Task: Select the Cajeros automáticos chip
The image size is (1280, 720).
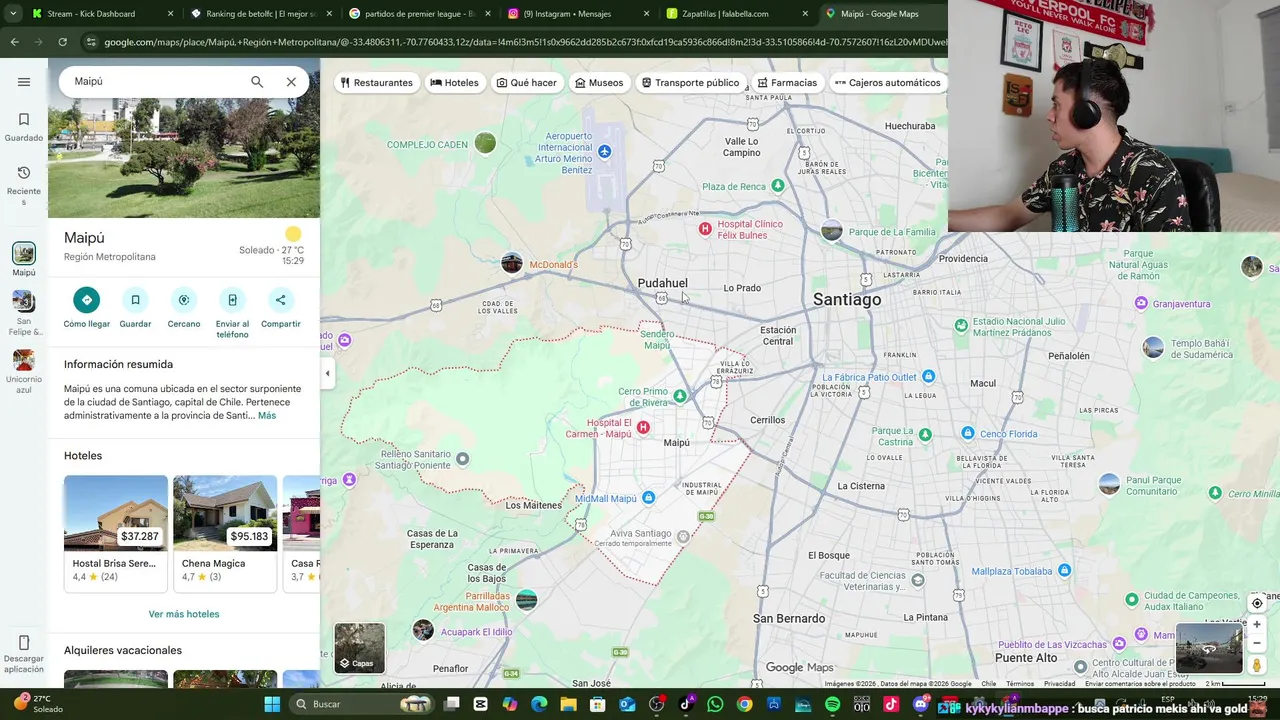Action: pos(888,83)
